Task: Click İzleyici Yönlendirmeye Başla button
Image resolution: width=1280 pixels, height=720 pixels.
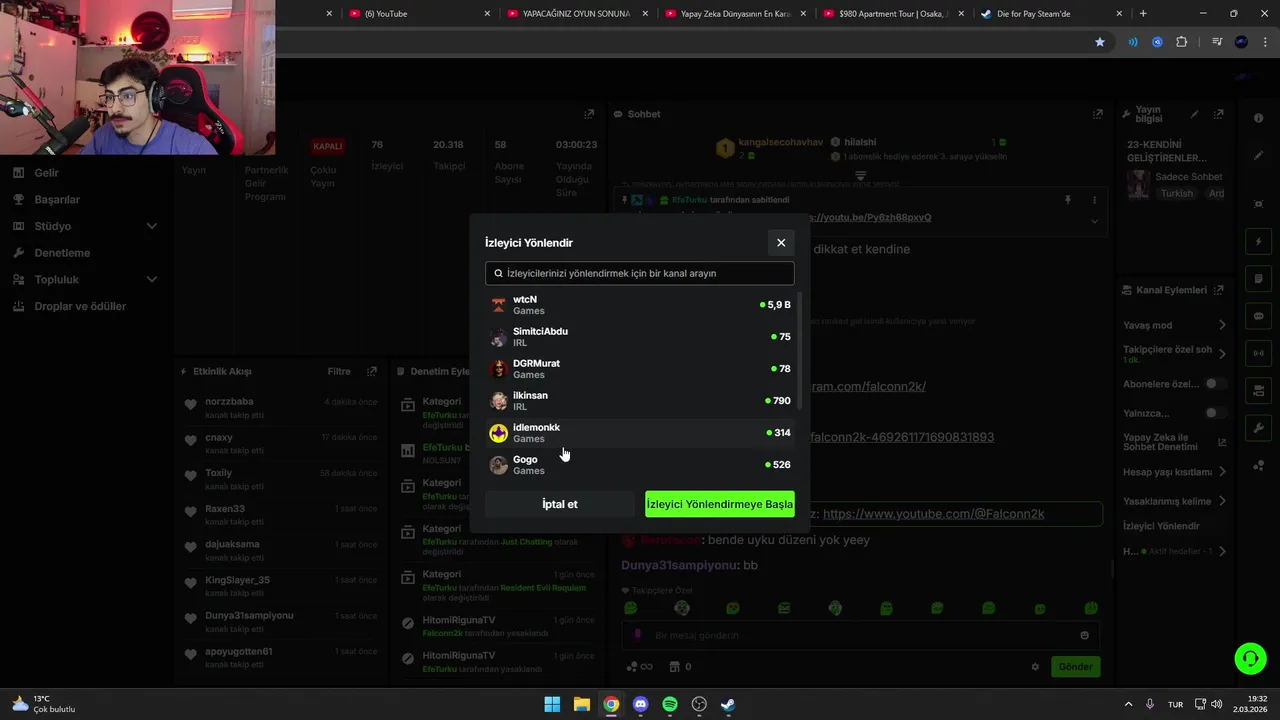Action: tap(720, 504)
